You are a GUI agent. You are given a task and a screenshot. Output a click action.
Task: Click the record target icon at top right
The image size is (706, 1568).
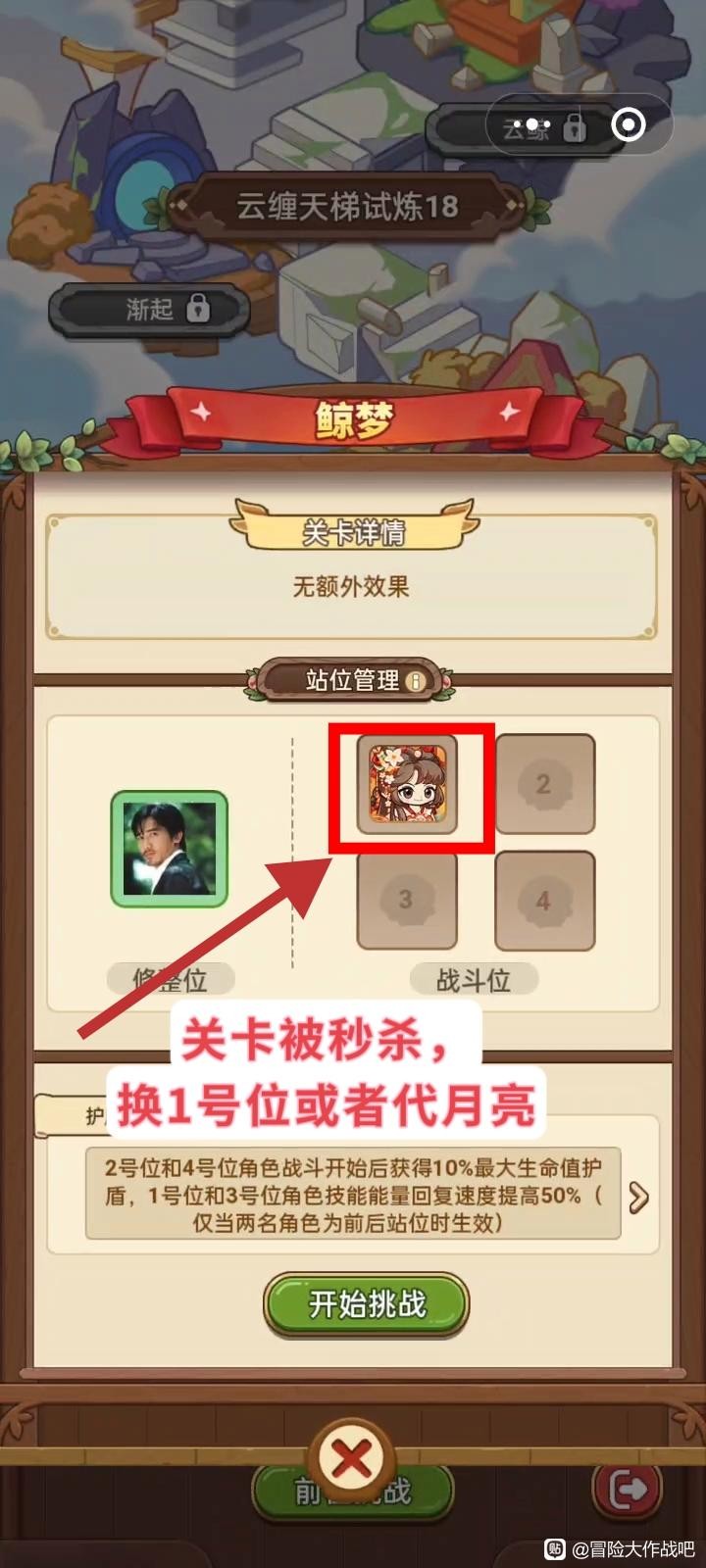click(629, 125)
